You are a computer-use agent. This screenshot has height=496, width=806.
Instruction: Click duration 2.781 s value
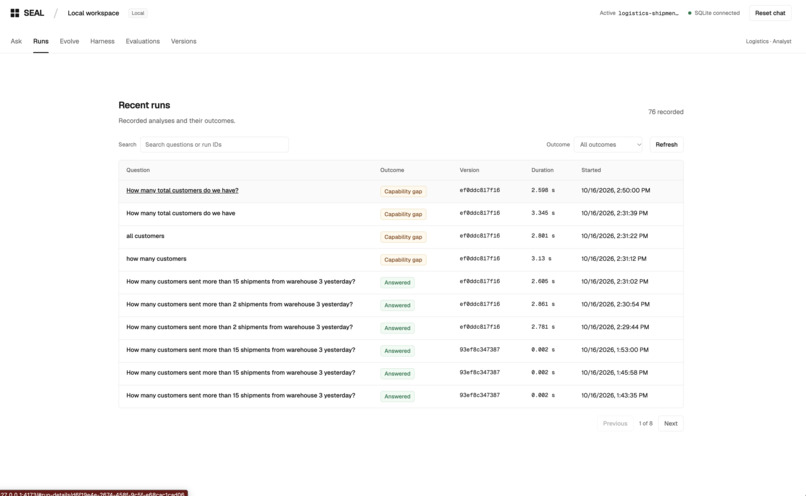click(x=543, y=327)
